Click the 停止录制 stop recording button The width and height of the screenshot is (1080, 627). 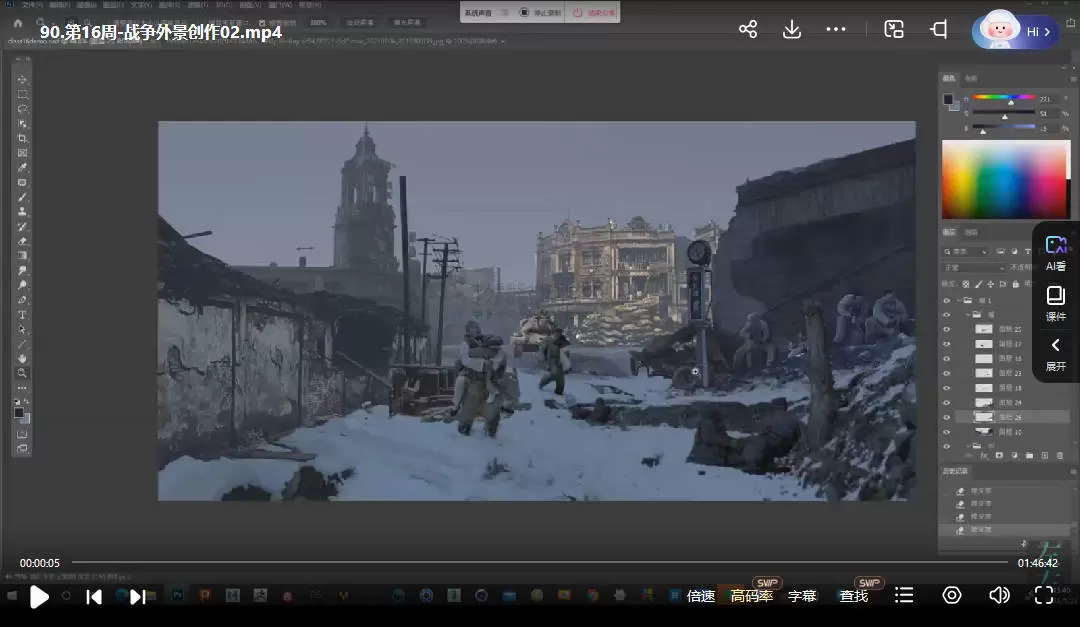pyautogui.click(x=541, y=12)
